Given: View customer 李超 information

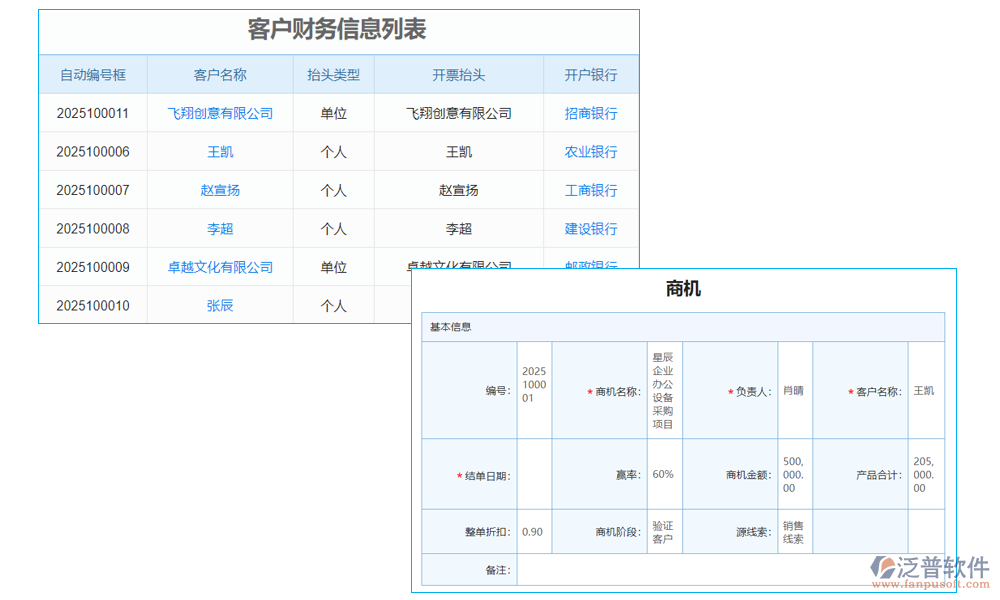Looking at the screenshot, I should coord(219,228).
